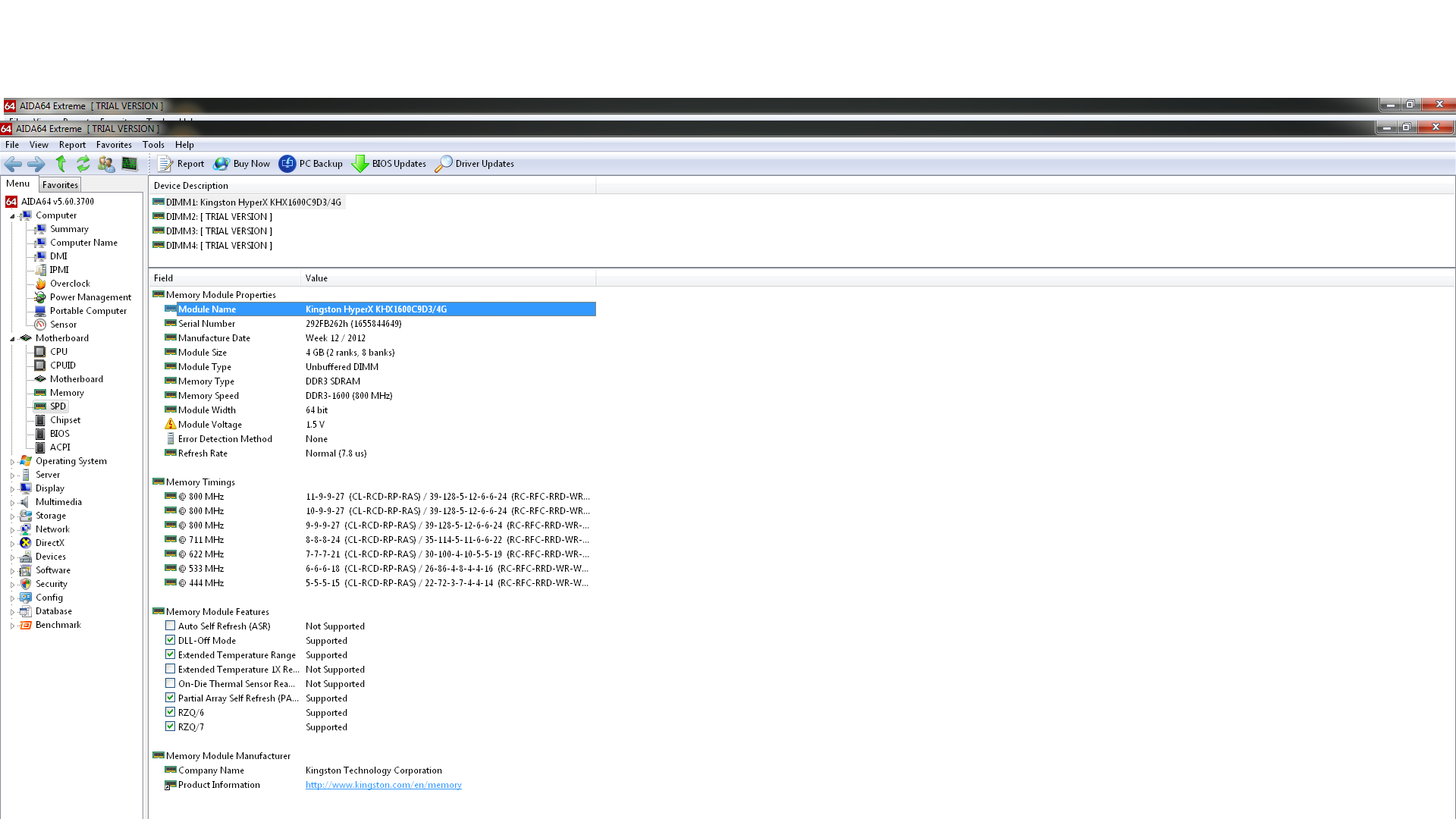Open the Report toolbar button
The width and height of the screenshot is (1456, 819).
pos(180,164)
